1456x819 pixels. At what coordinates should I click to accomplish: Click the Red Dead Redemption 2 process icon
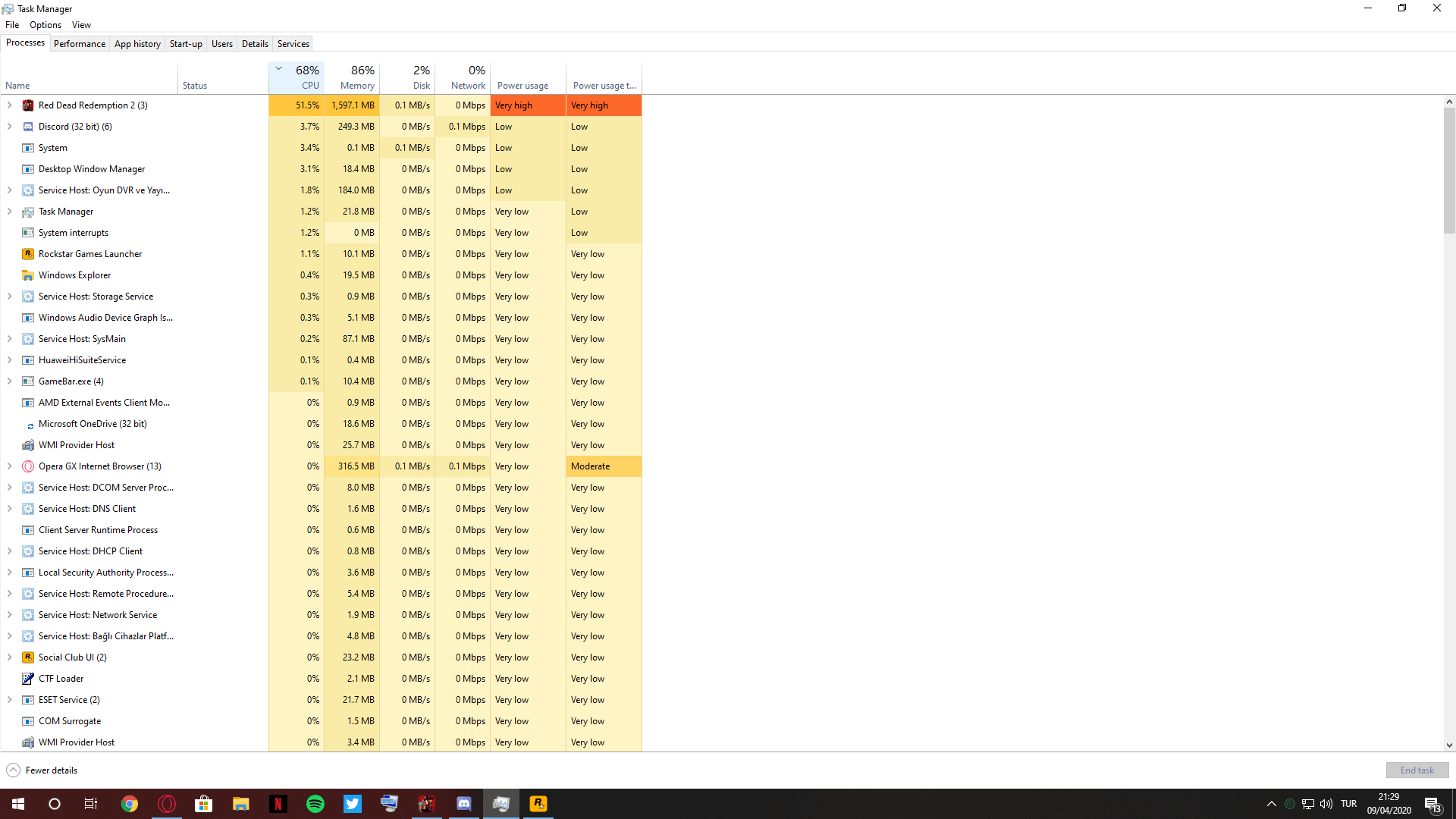[x=28, y=105]
